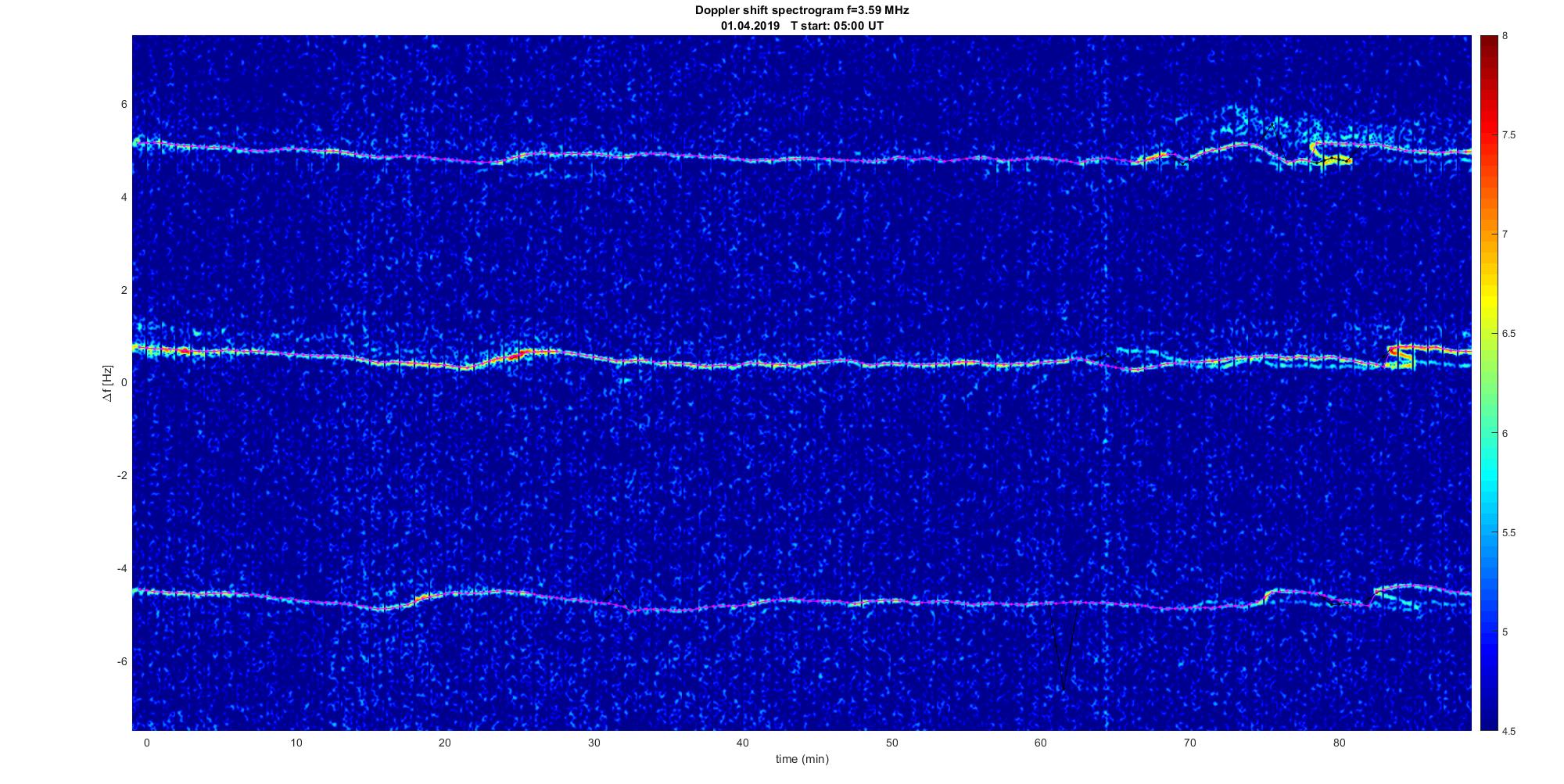1564x784 pixels.
Task: Click the y-axis tick label '-2'
Action: click(x=122, y=476)
